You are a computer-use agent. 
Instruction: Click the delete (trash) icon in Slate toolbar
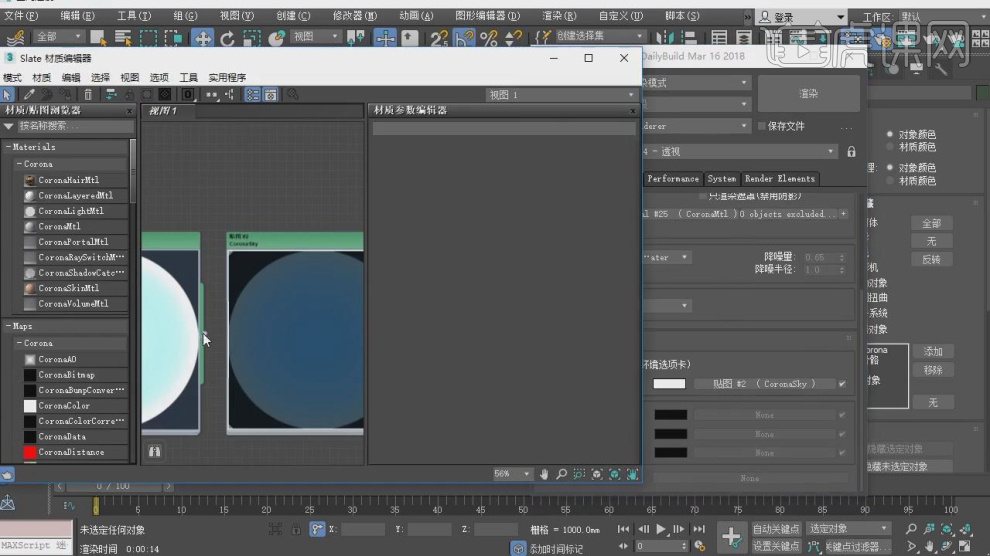click(88, 94)
